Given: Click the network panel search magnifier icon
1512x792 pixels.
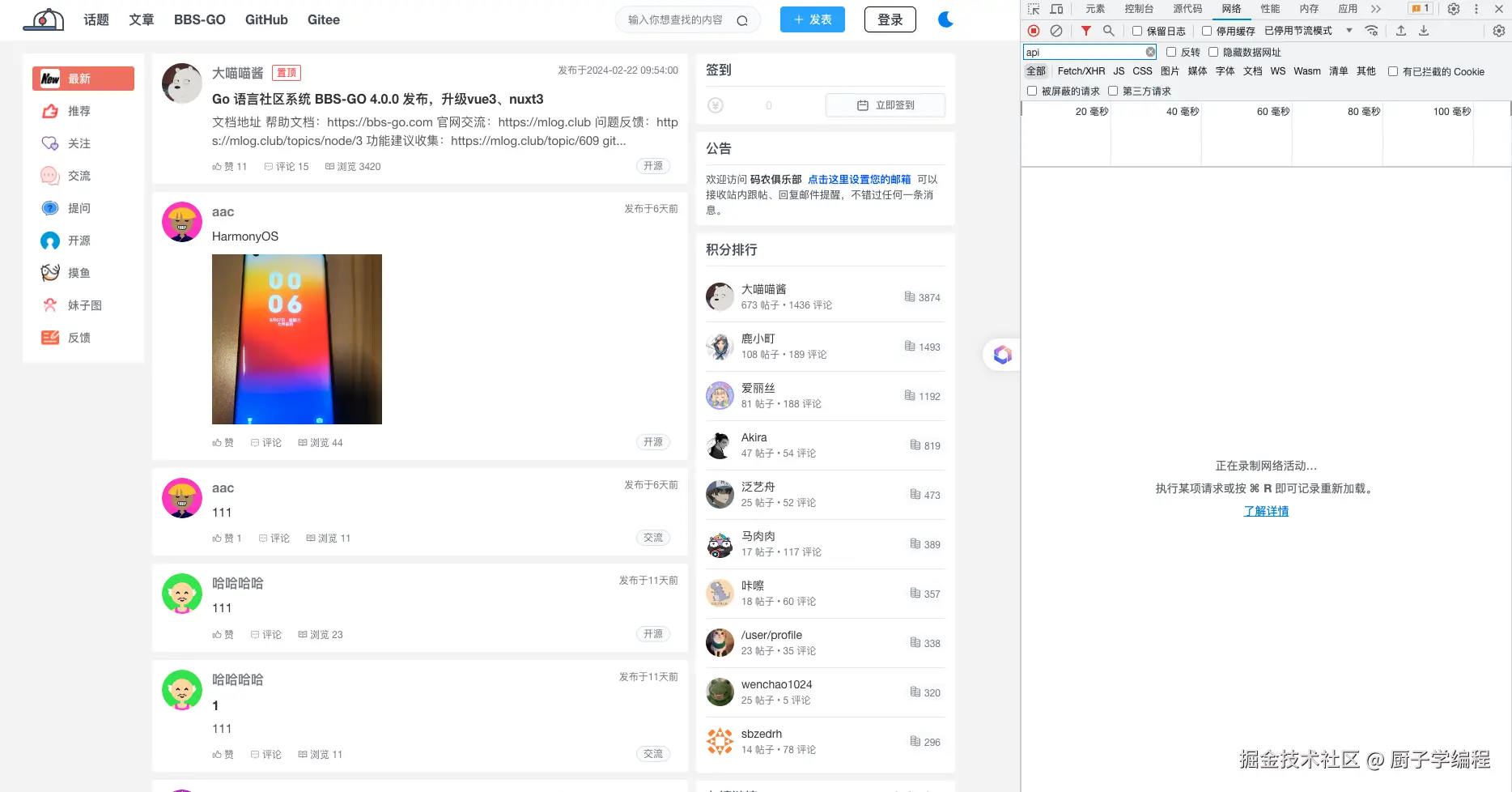Looking at the screenshot, I should (1108, 31).
